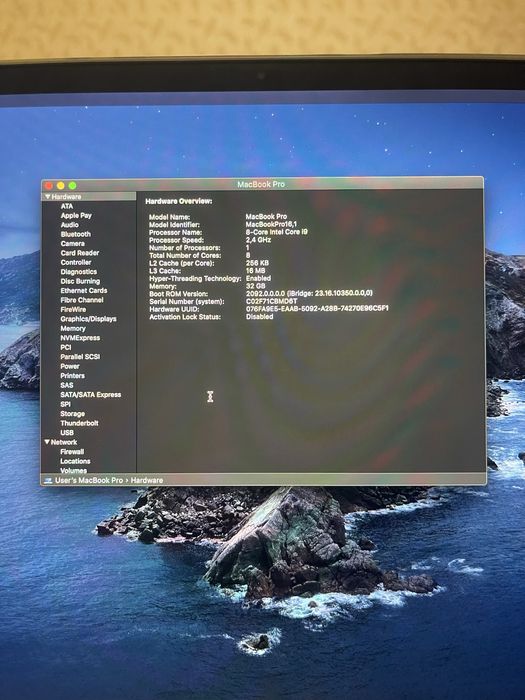Screen dimensions: 525x700
Task: Open the Camera entry
Action: click(x=72, y=243)
